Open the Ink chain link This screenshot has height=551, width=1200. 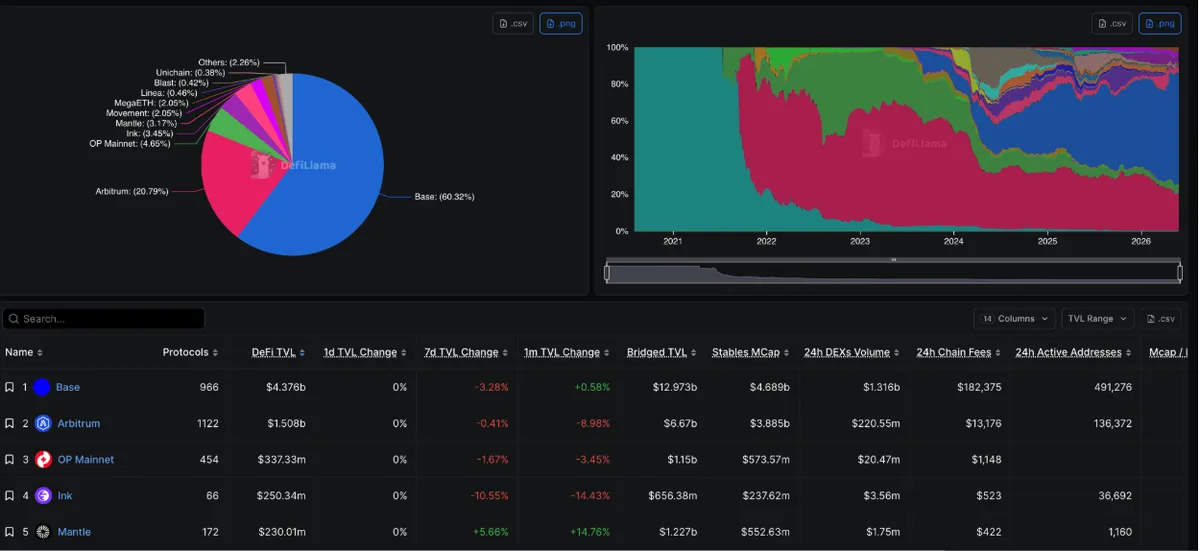[x=65, y=496]
